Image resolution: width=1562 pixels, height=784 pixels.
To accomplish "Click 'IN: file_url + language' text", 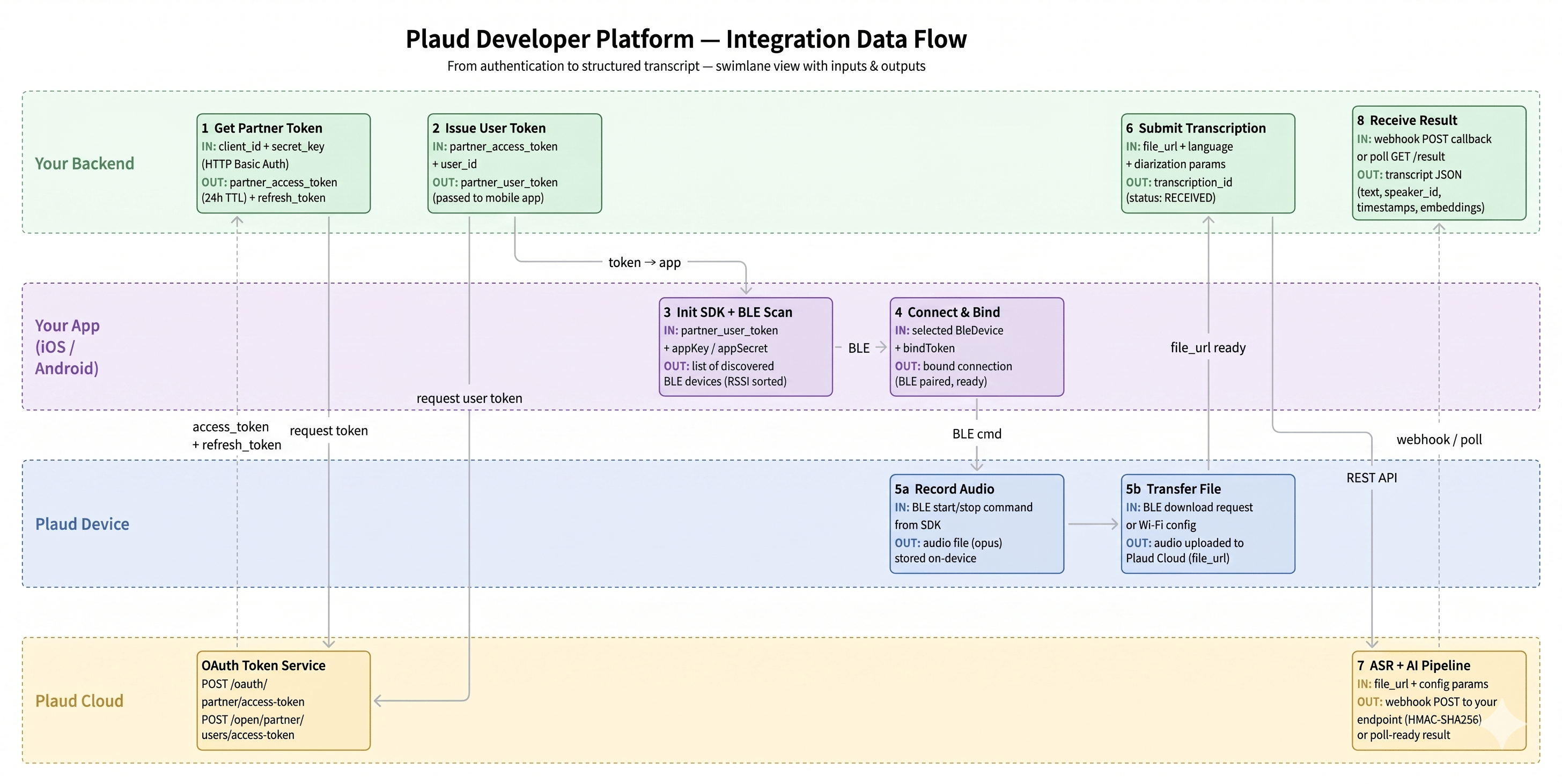I will point(1180,146).
